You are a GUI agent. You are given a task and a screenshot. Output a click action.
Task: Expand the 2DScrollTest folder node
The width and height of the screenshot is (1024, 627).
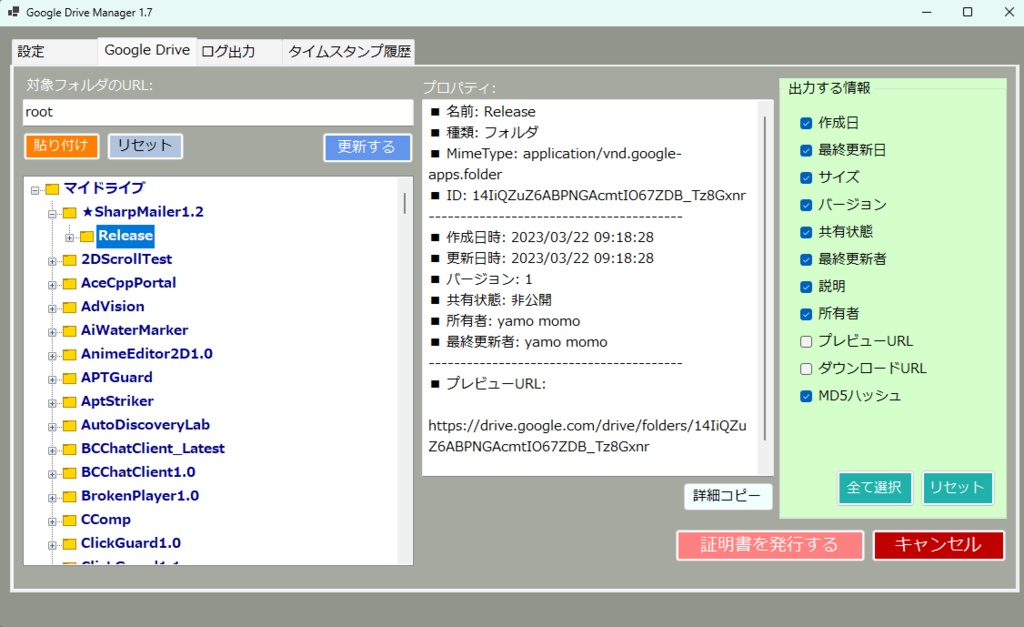(52, 261)
